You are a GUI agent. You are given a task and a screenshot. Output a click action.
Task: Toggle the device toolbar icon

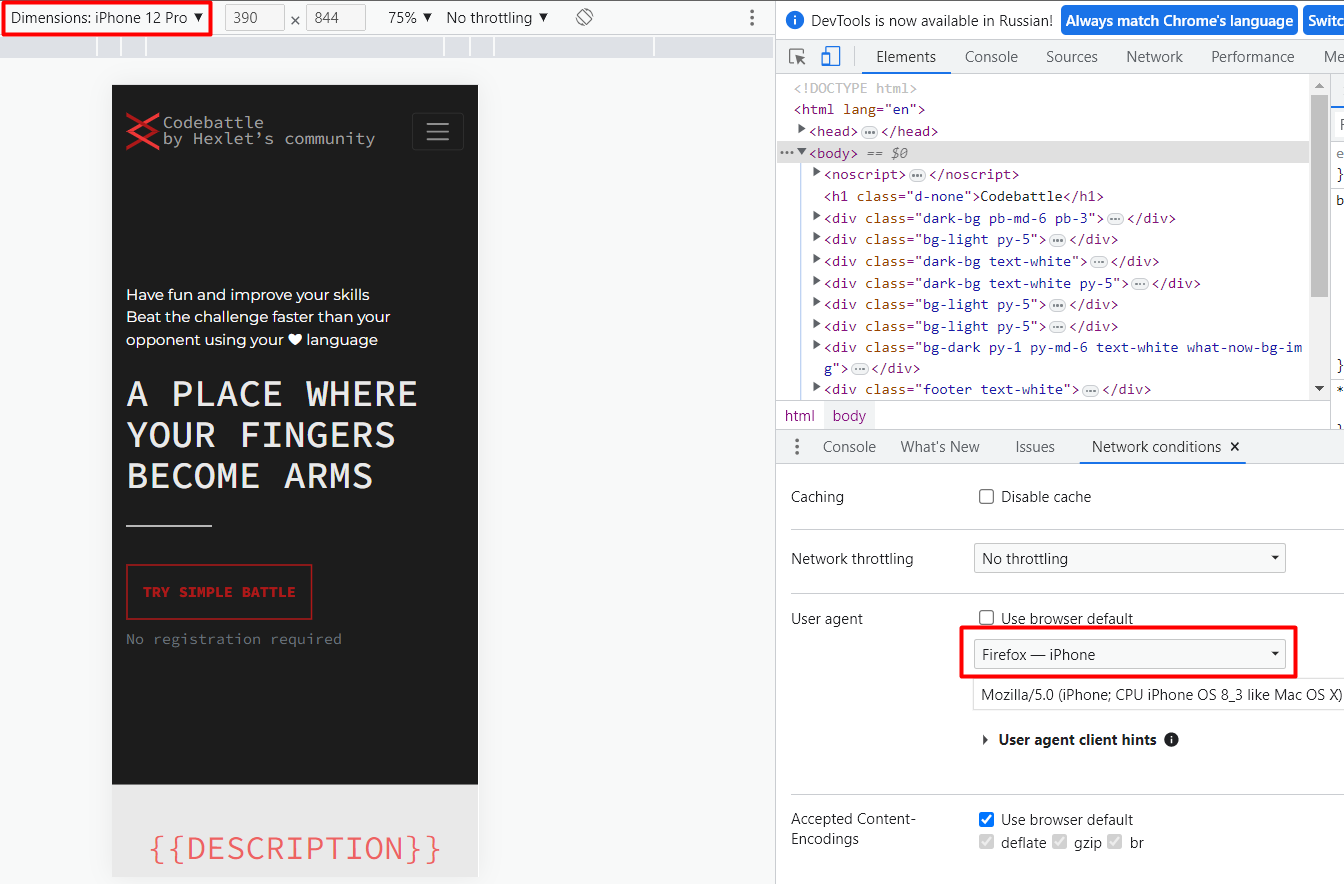(x=831, y=57)
